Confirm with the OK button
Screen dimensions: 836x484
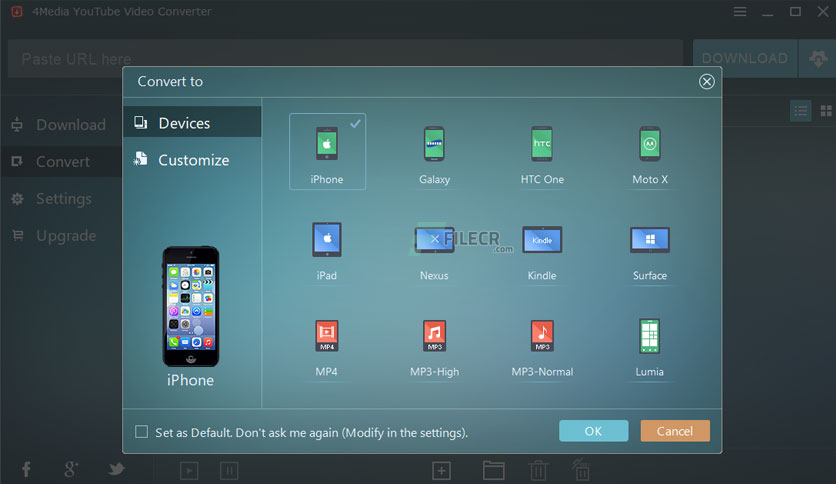point(593,431)
